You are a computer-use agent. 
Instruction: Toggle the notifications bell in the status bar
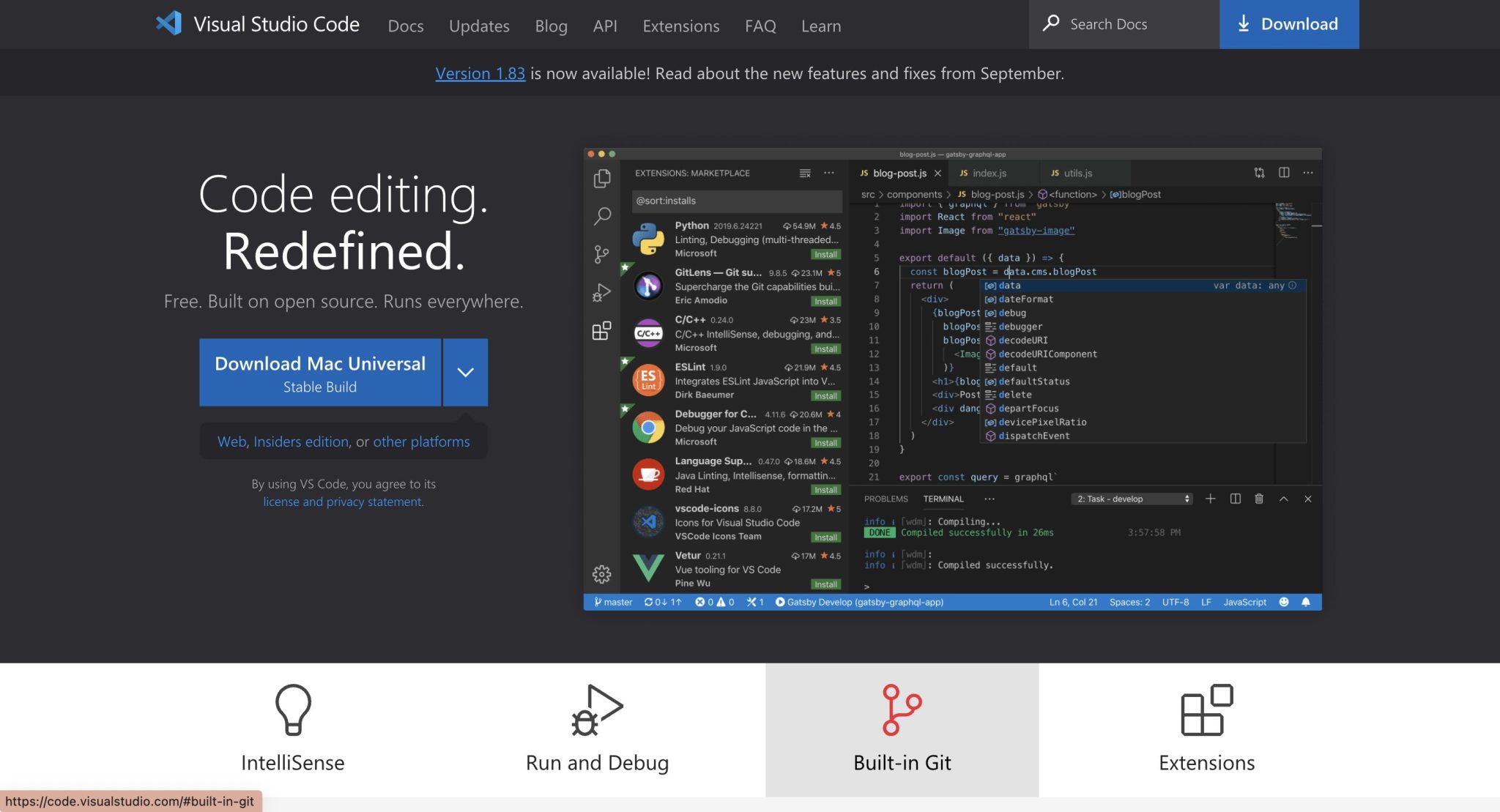[x=1307, y=602]
